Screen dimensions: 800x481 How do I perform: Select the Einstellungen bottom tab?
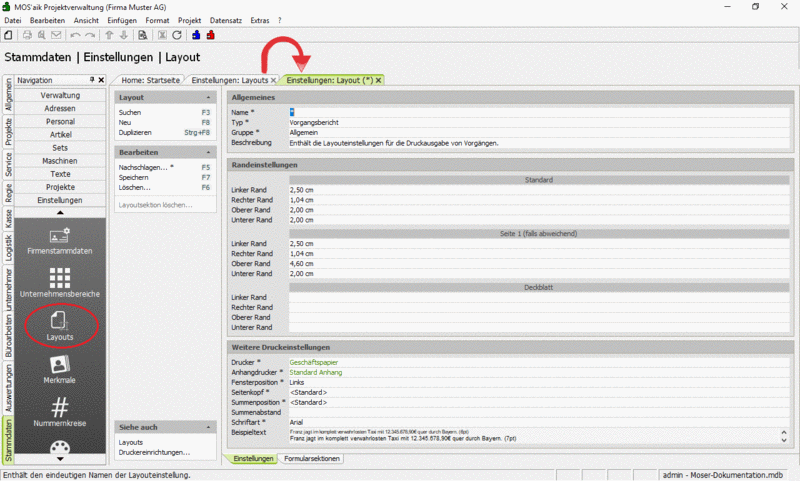click(253, 459)
